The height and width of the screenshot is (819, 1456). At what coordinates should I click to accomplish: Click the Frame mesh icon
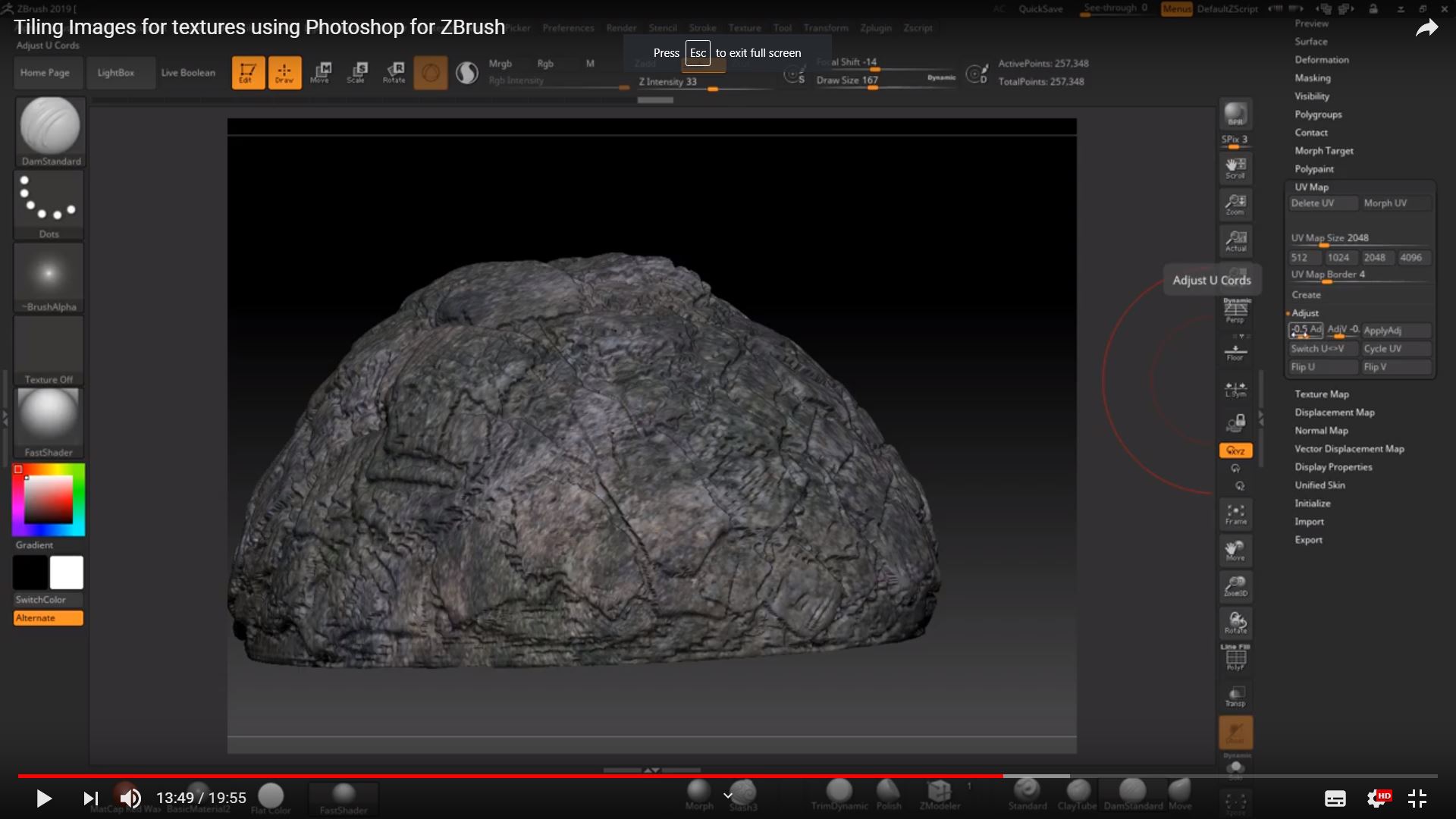(1235, 513)
